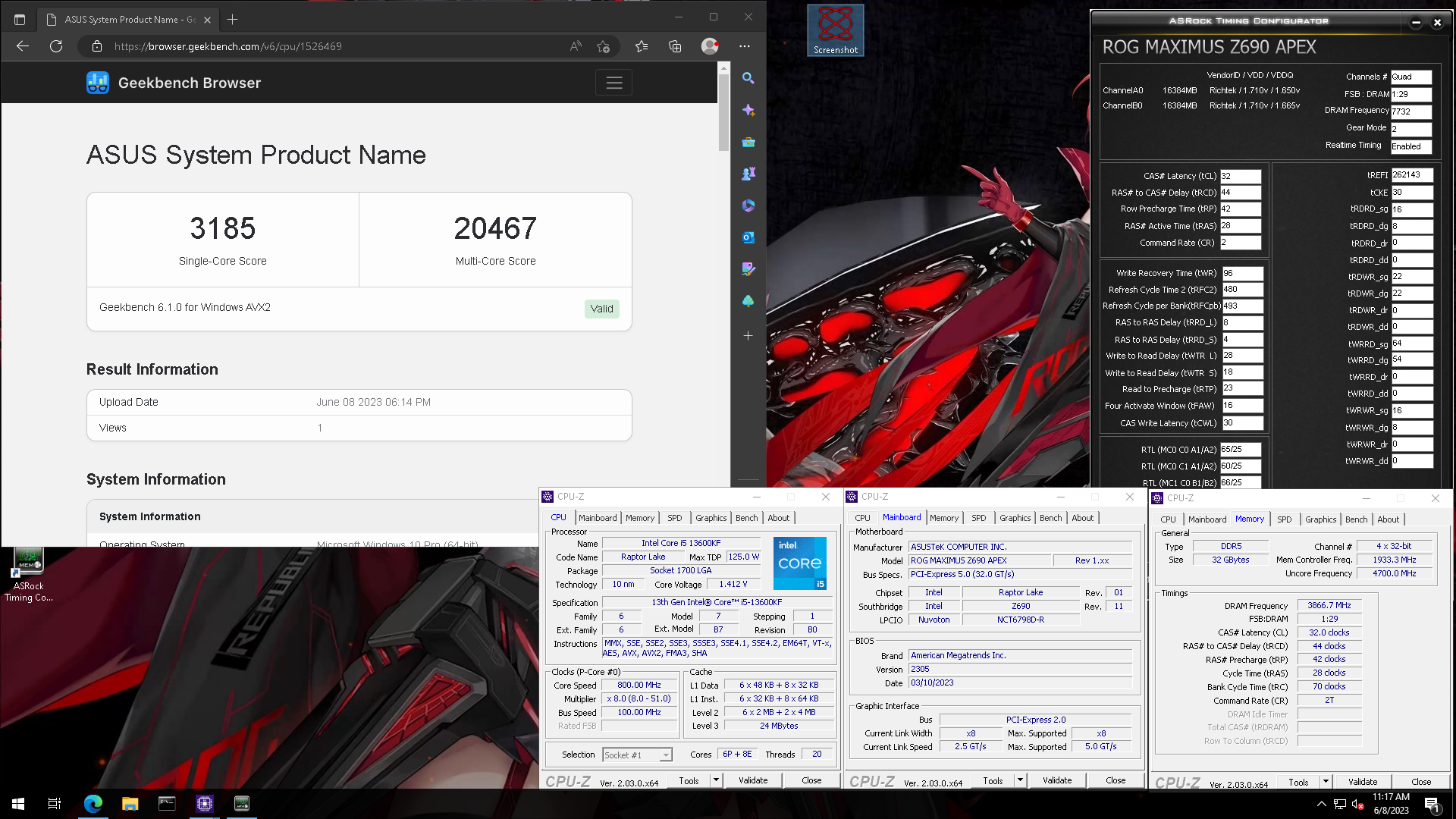Click the tREFI value field
Viewport: 1456px width, 819px height.
pos(1412,175)
